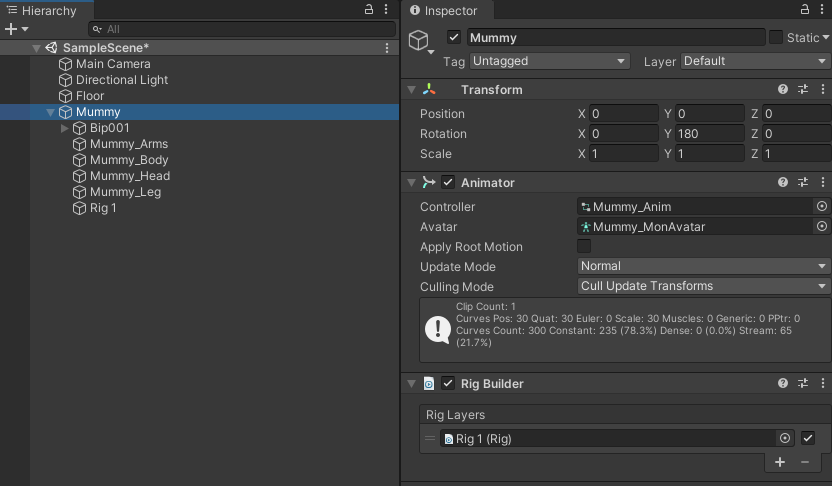Select Mummy_Body in Hierarchy
The image size is (832, 486).
coord(129,160)
